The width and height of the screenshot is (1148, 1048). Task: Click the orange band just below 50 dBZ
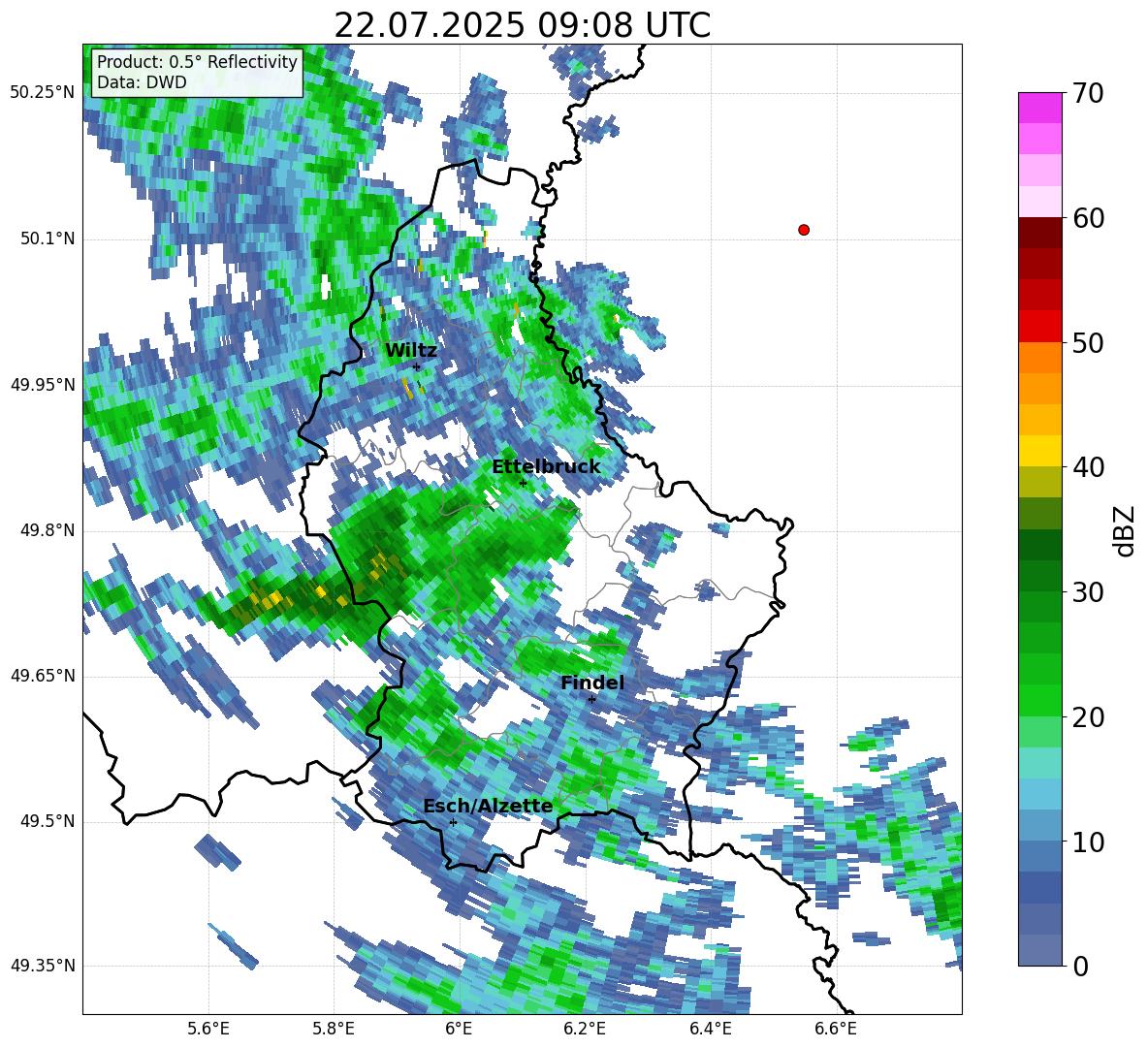(x=1039, y=358)
